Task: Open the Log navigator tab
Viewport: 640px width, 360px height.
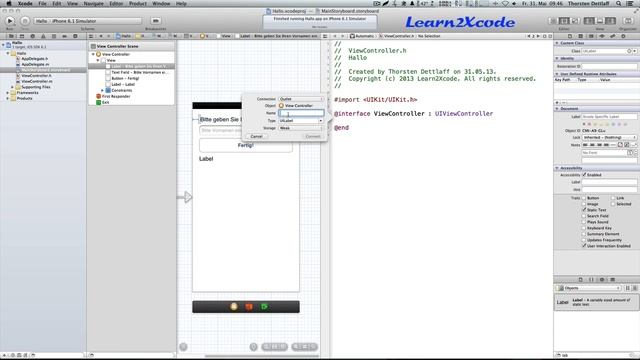Action: (75, 36)
